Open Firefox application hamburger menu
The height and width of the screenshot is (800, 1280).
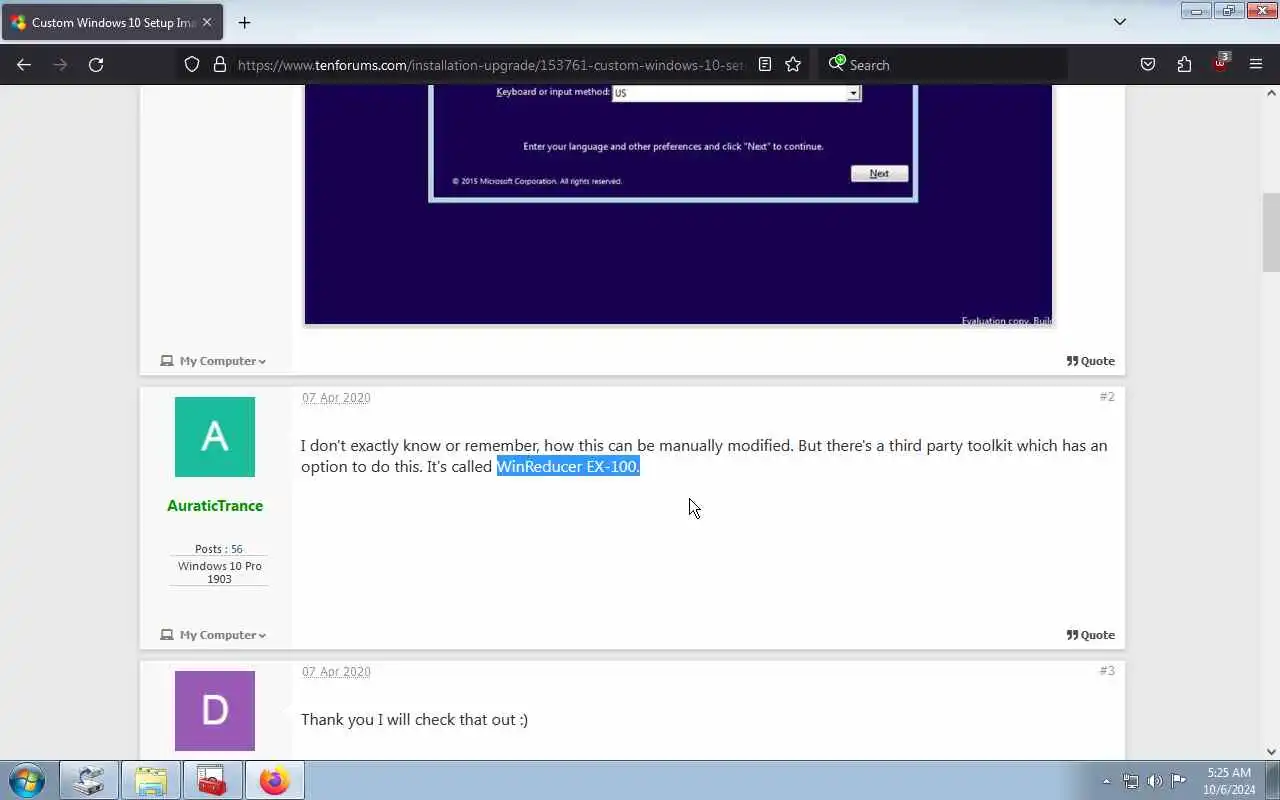pyautogui.click(x=1256, y=65)
